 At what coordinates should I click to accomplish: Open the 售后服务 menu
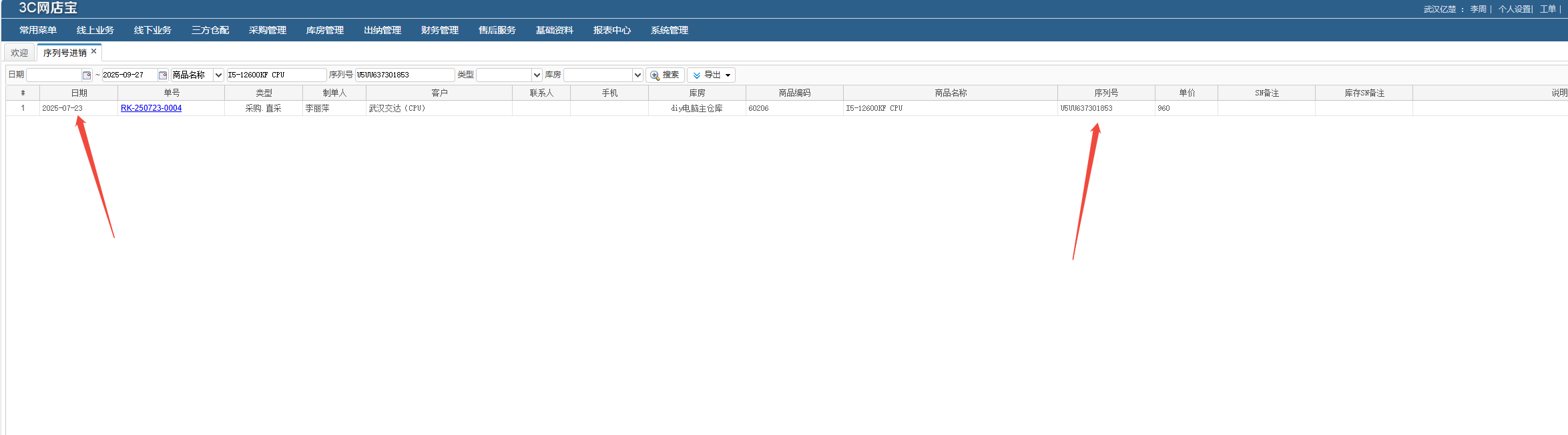coord(497,30)
